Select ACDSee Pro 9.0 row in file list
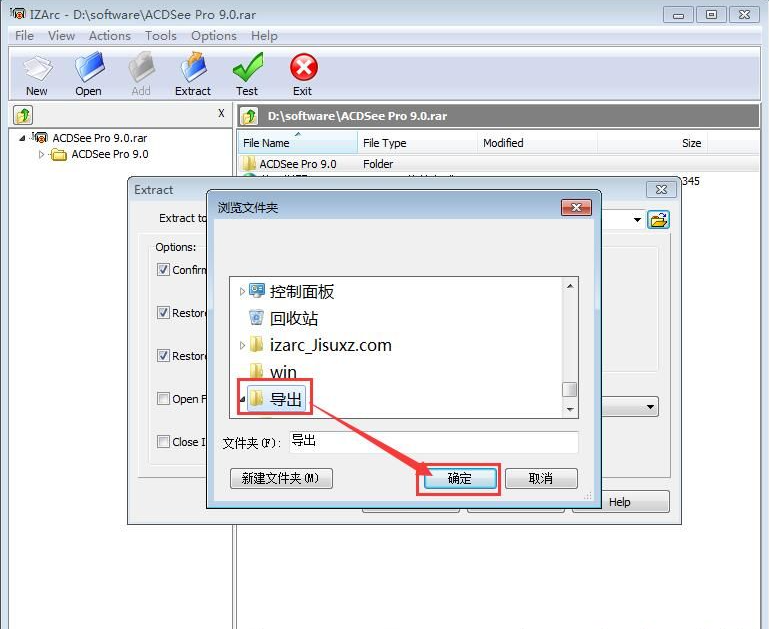 pyautogui.click(x=498, y=164)
